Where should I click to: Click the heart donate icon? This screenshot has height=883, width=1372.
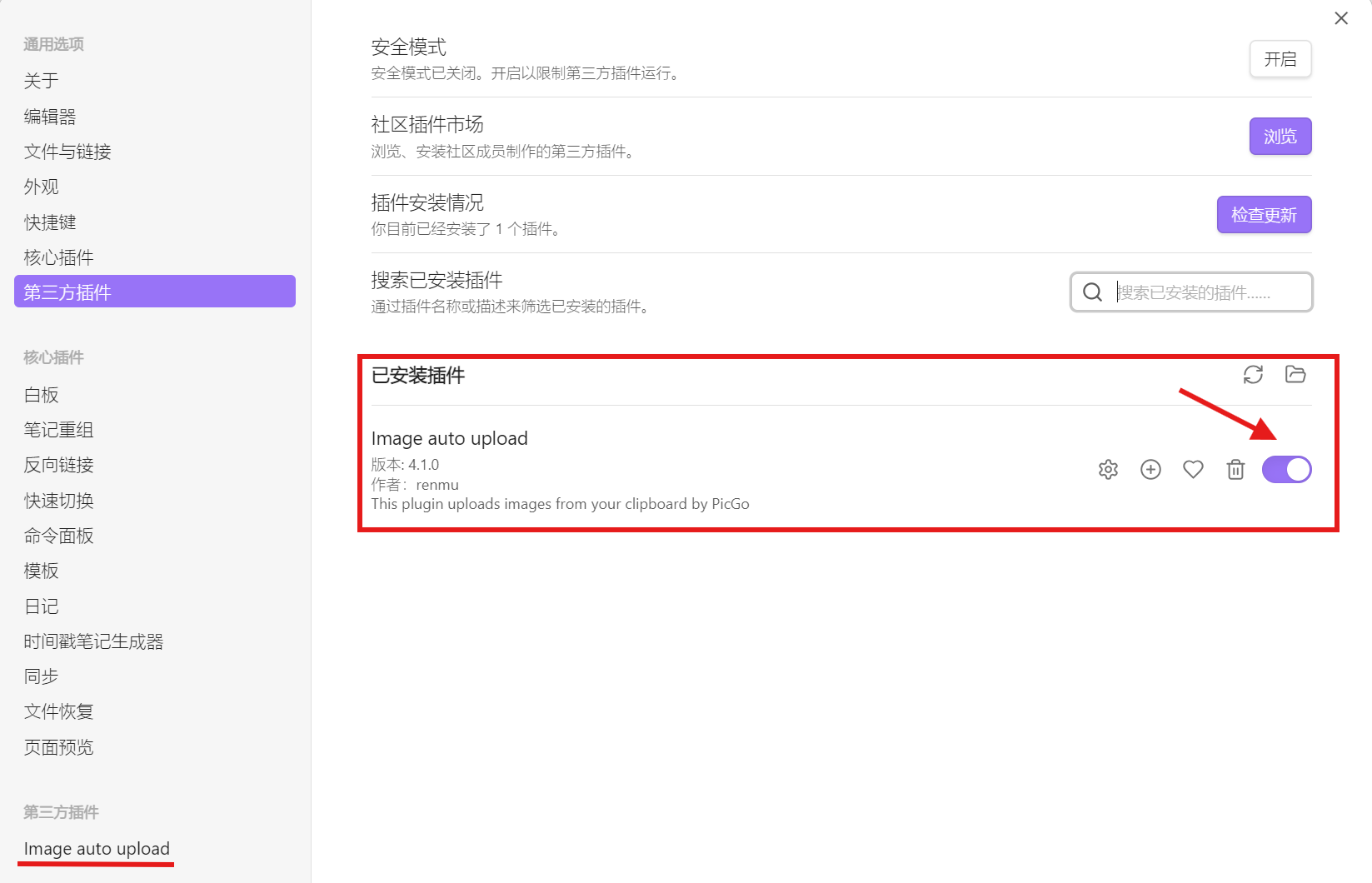[1193, 470]
